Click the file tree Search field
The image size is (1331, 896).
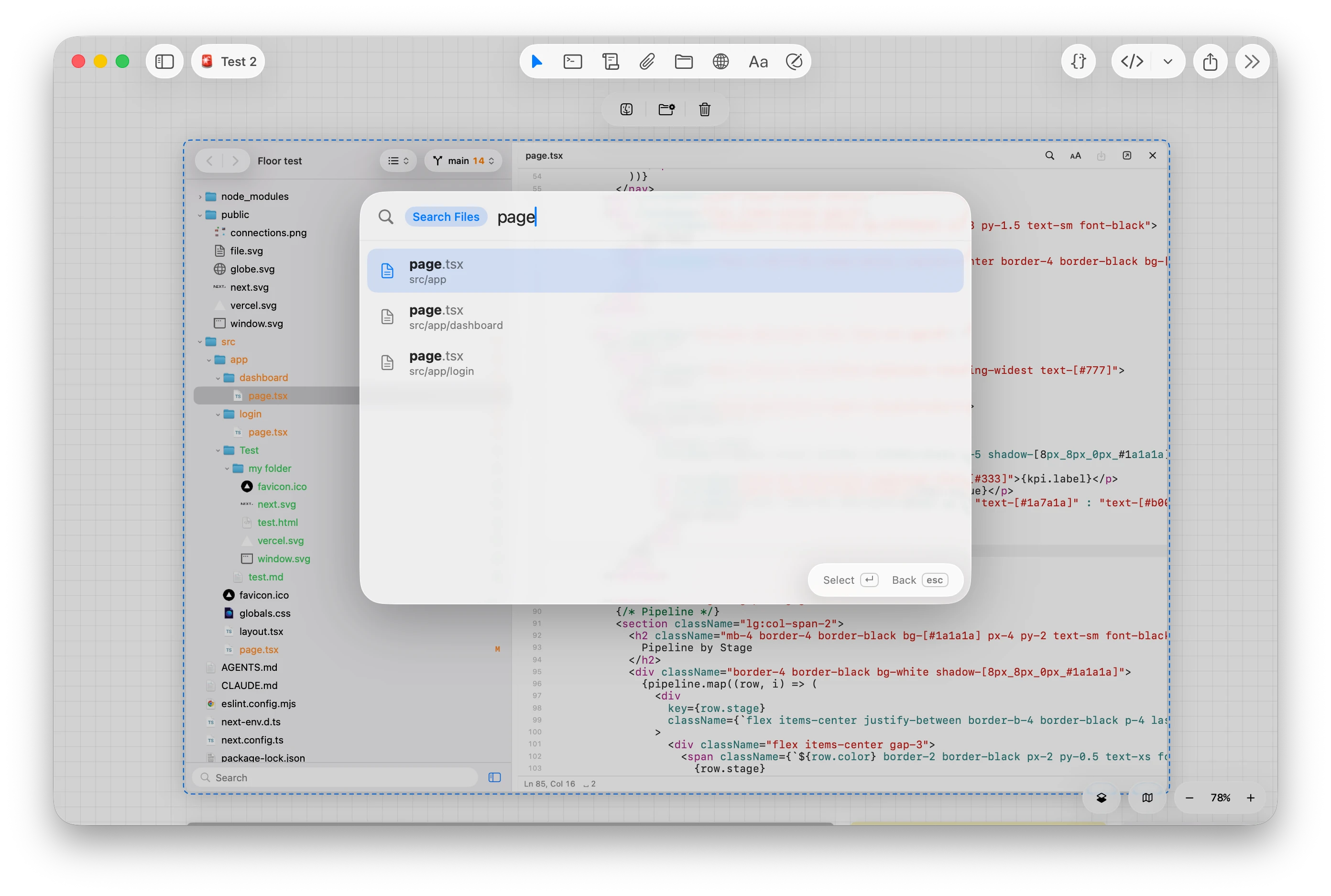tap(335, 778)
